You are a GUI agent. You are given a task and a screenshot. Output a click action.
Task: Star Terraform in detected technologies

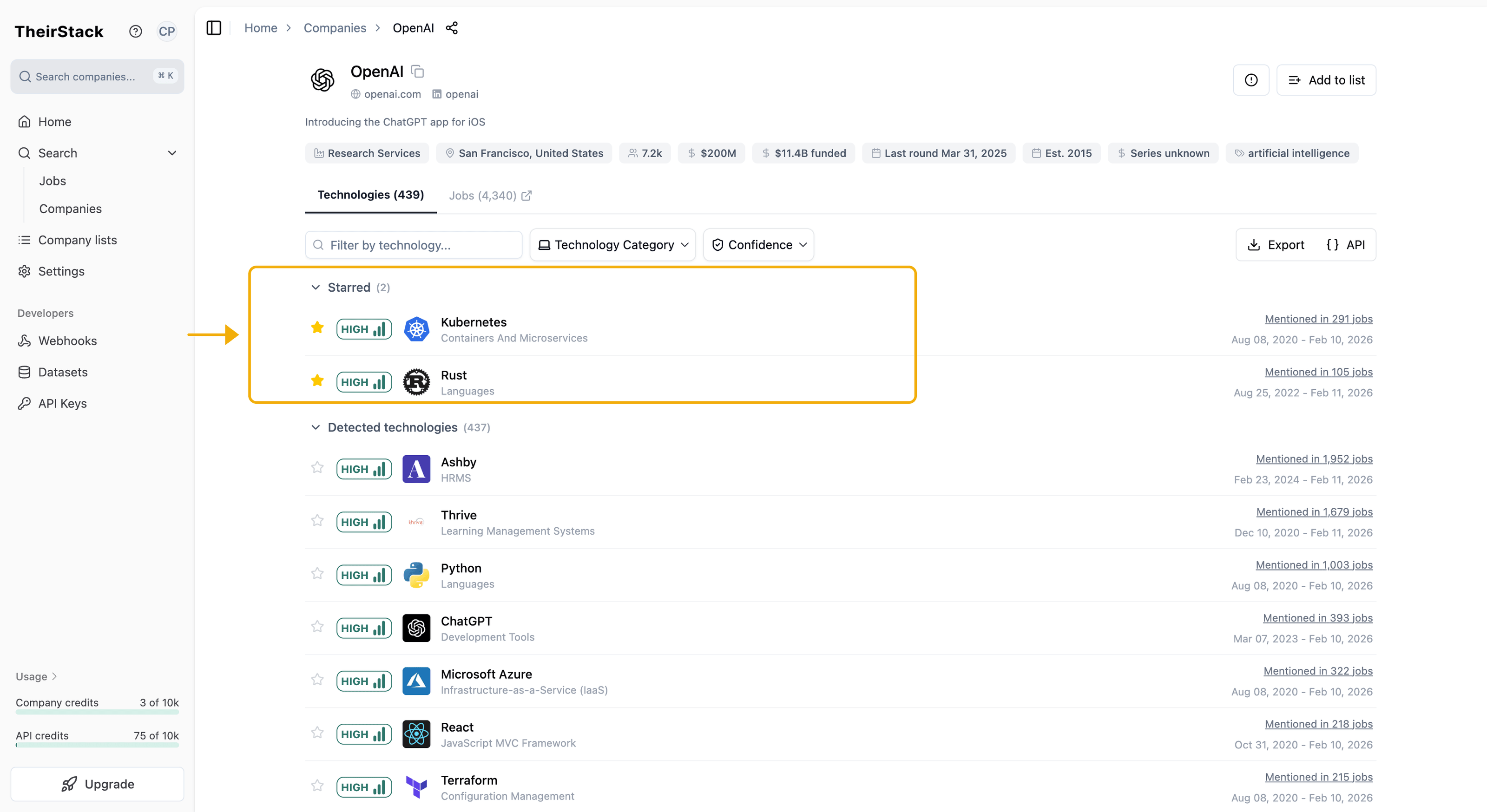tap(317, 786)
